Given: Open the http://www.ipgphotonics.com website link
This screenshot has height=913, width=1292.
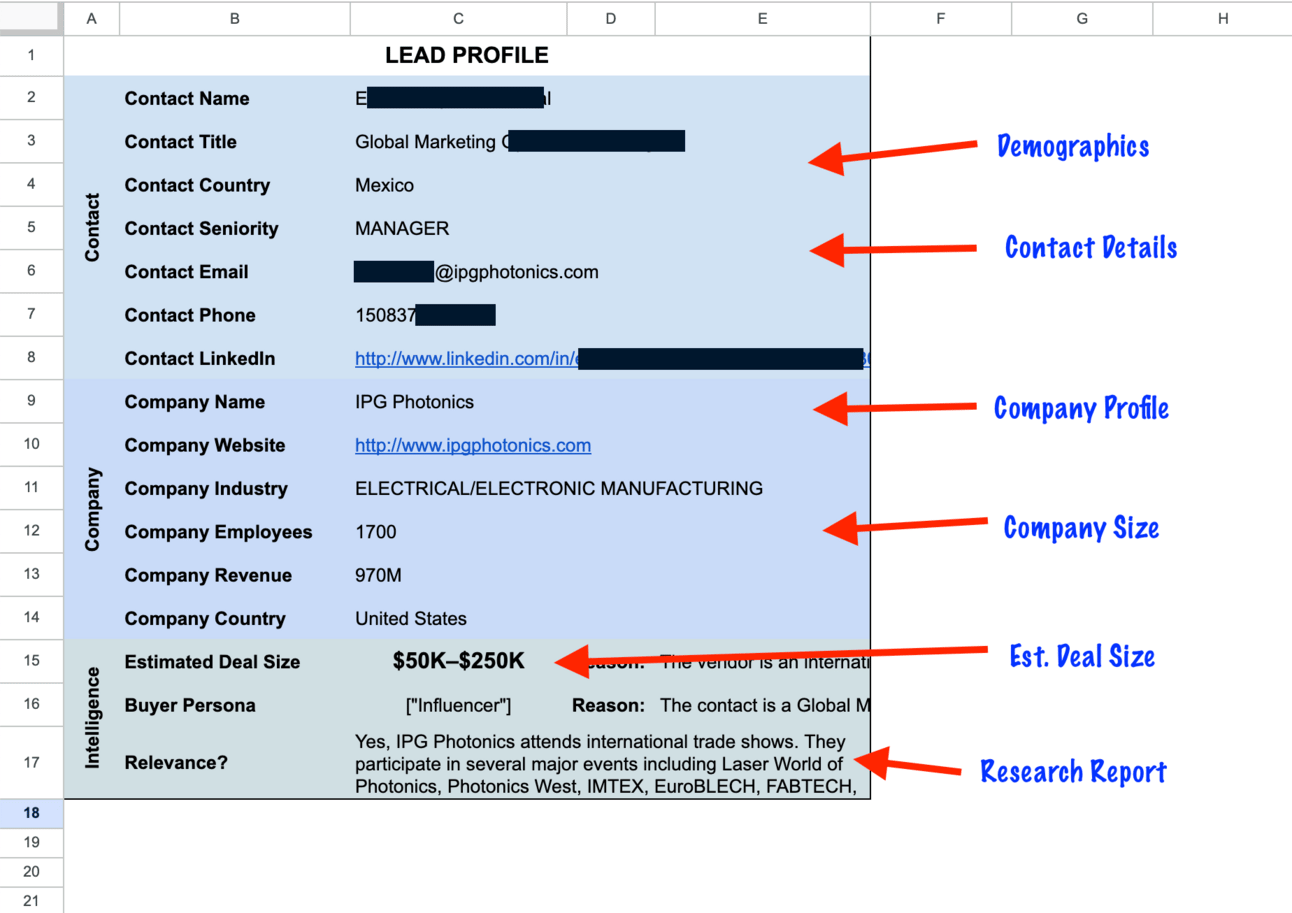Looking at the screenshot, I should 473,446.
